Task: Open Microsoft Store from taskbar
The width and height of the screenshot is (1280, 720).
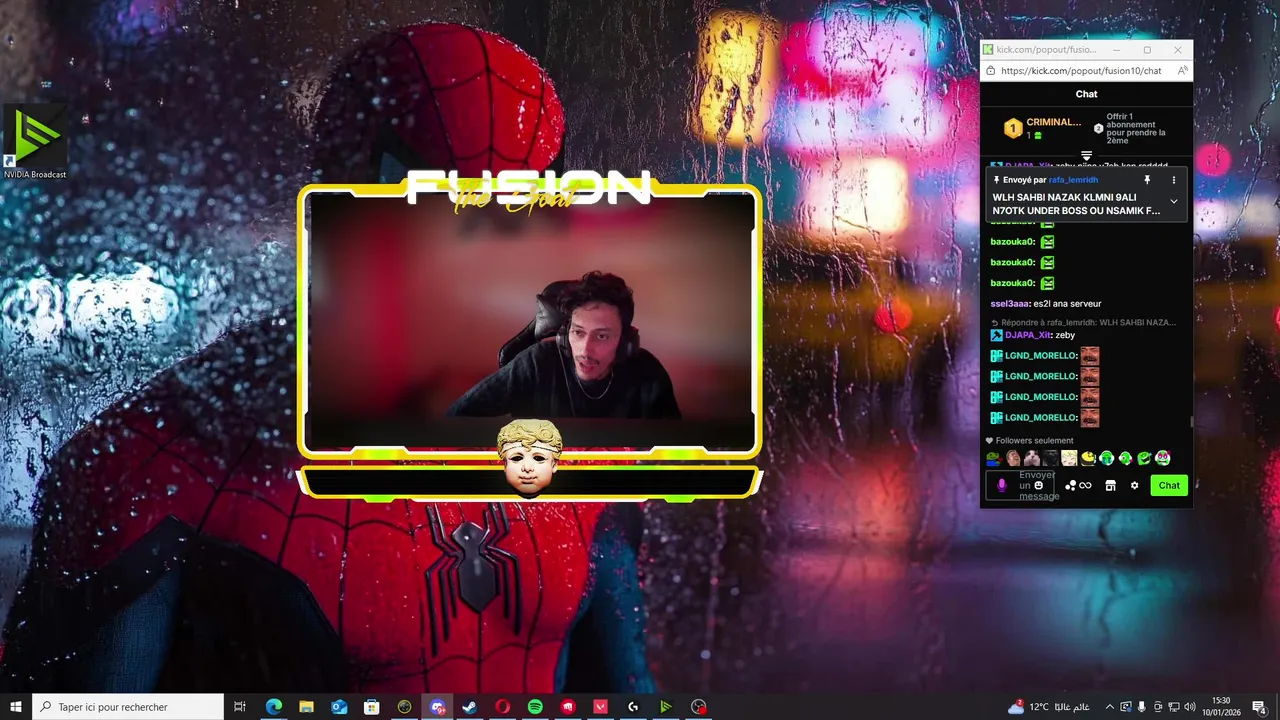Action: click(371, 707)
